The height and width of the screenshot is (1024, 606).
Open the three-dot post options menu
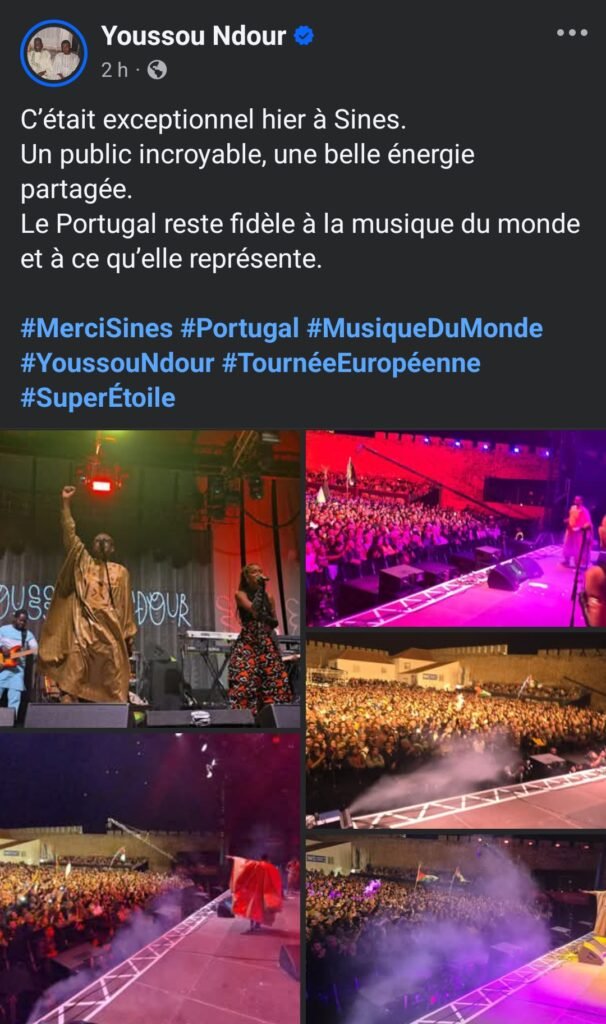pyautogui.click(x=571, y=33)
